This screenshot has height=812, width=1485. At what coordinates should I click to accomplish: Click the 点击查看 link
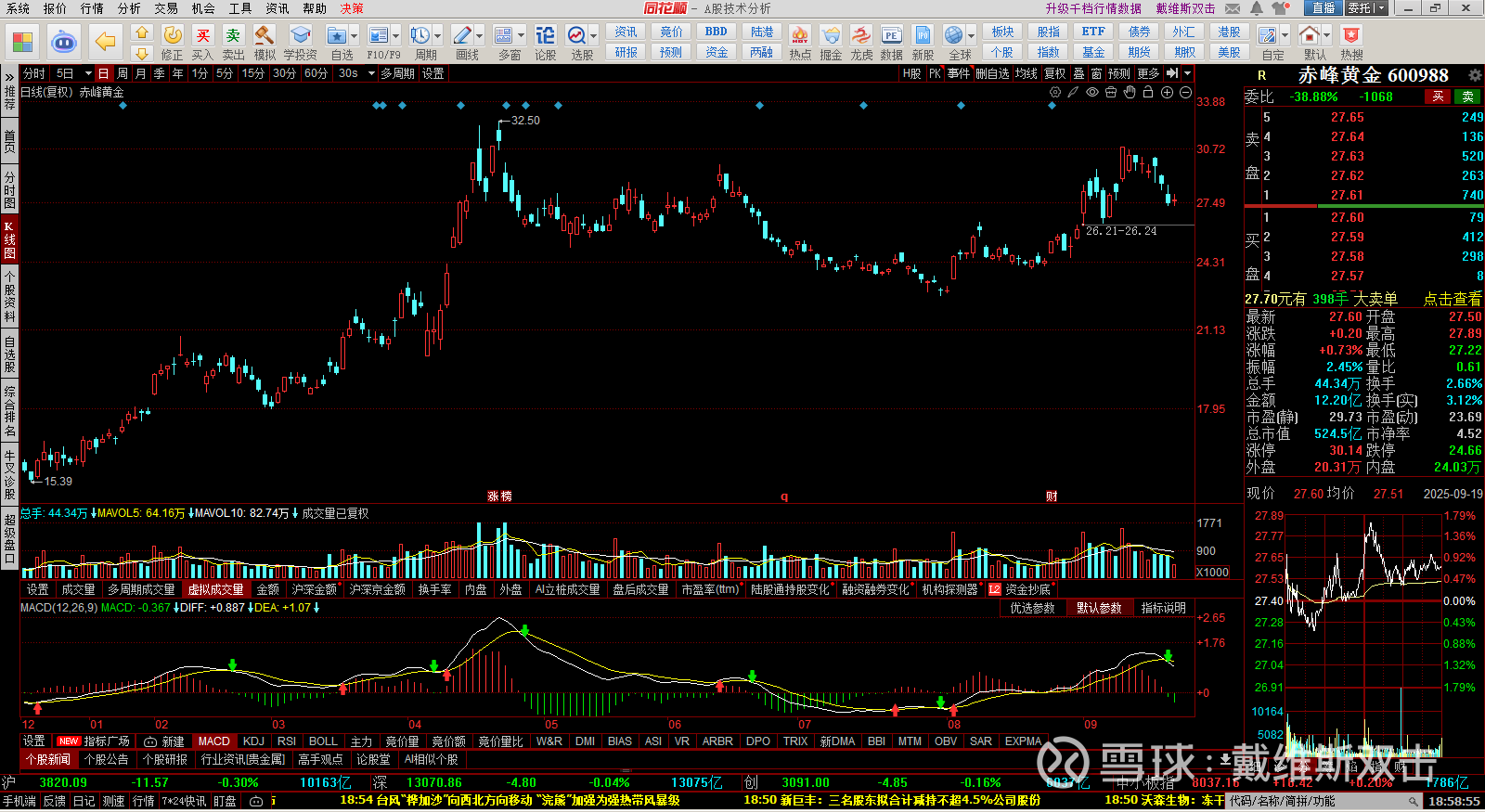1453,299
